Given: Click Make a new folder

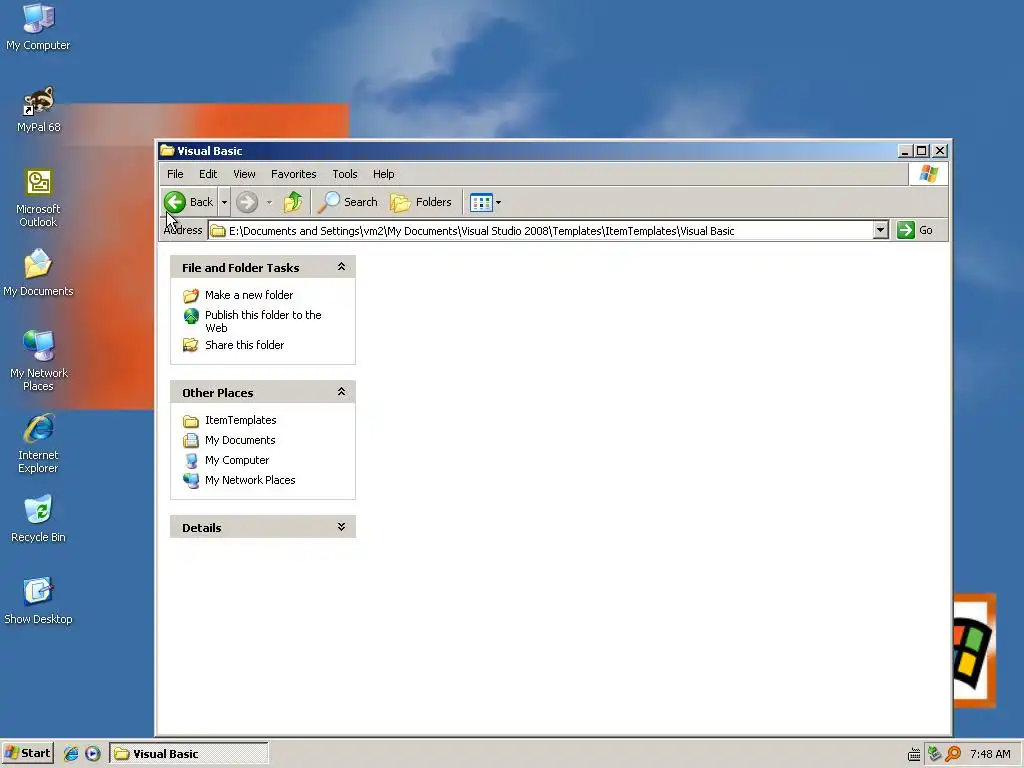Looking at the screenshot, I should pyautogui.click(x=249, y=295).
